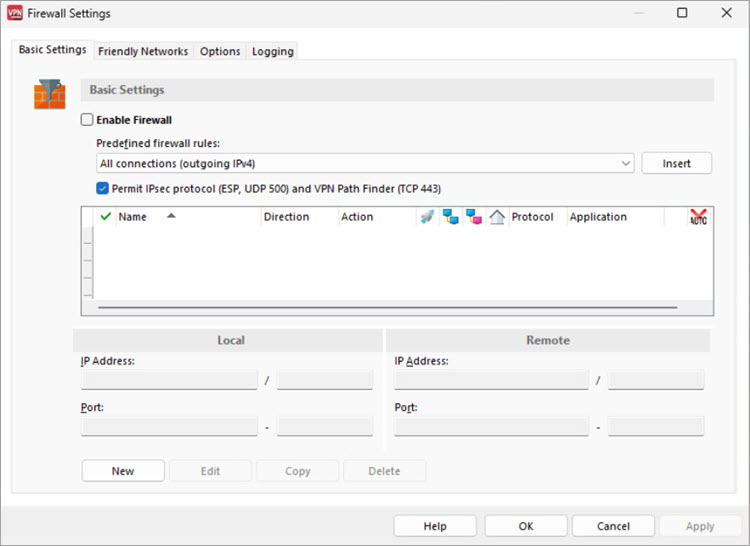This screenshot has height=546, width=750.
Task: Click the Insert button
Action: tap(676, 164)
